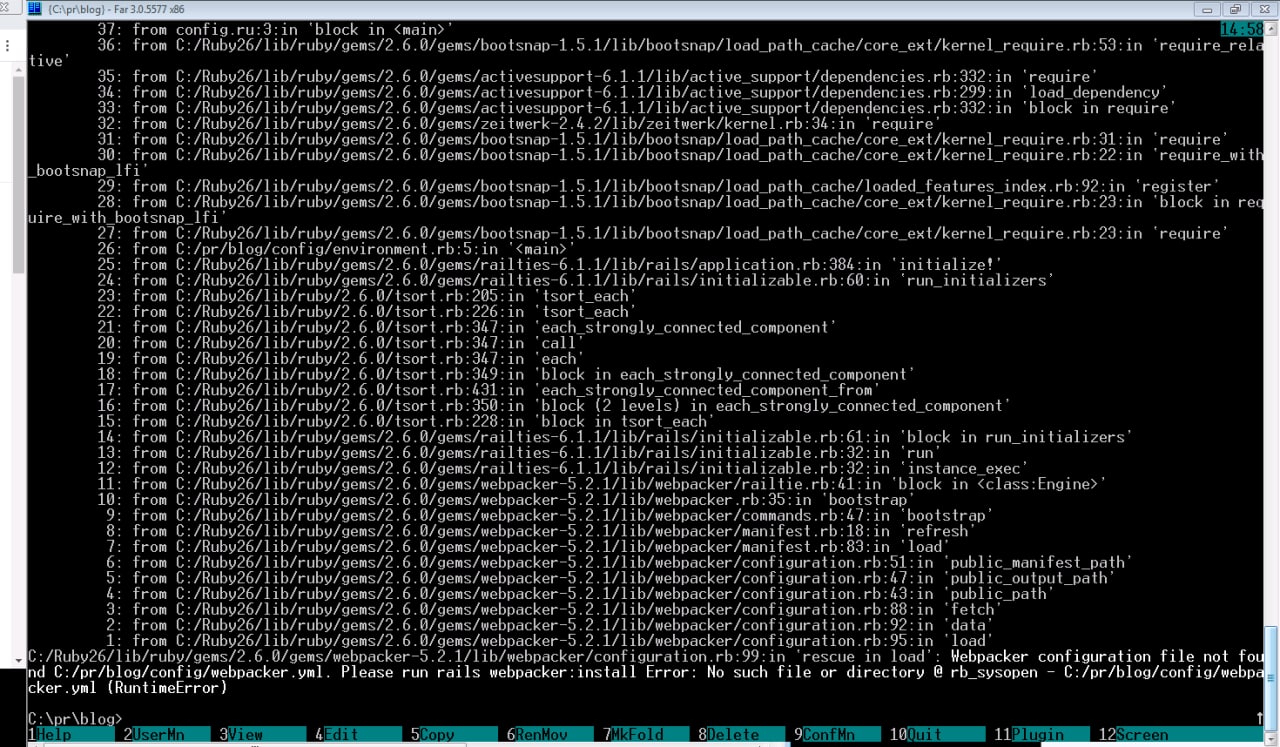The height and width of the screenshot is (747, 1280).
Task: Click stack line 10 'webpacker.rb:35'
Action: click(506, 500)
